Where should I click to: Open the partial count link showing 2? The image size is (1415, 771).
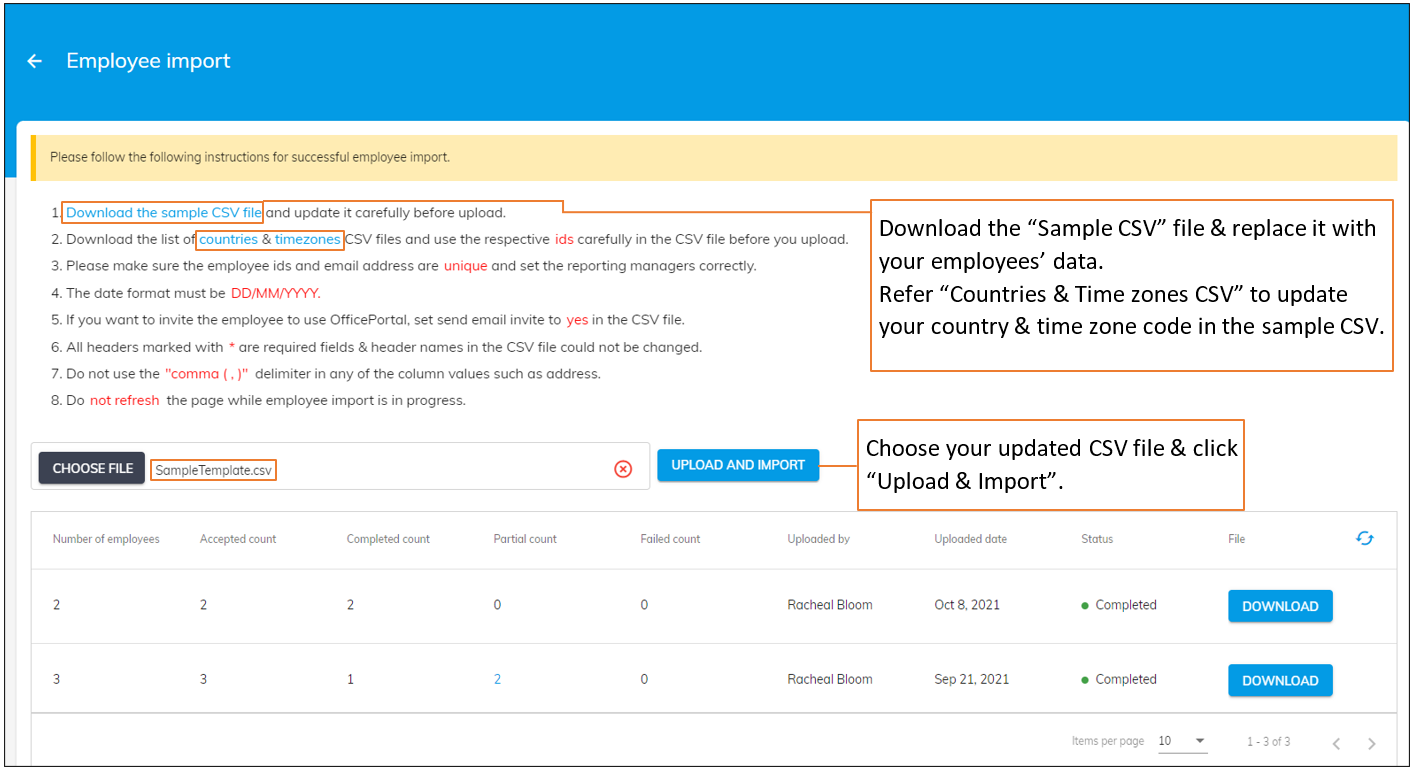[x=497, y=679]
